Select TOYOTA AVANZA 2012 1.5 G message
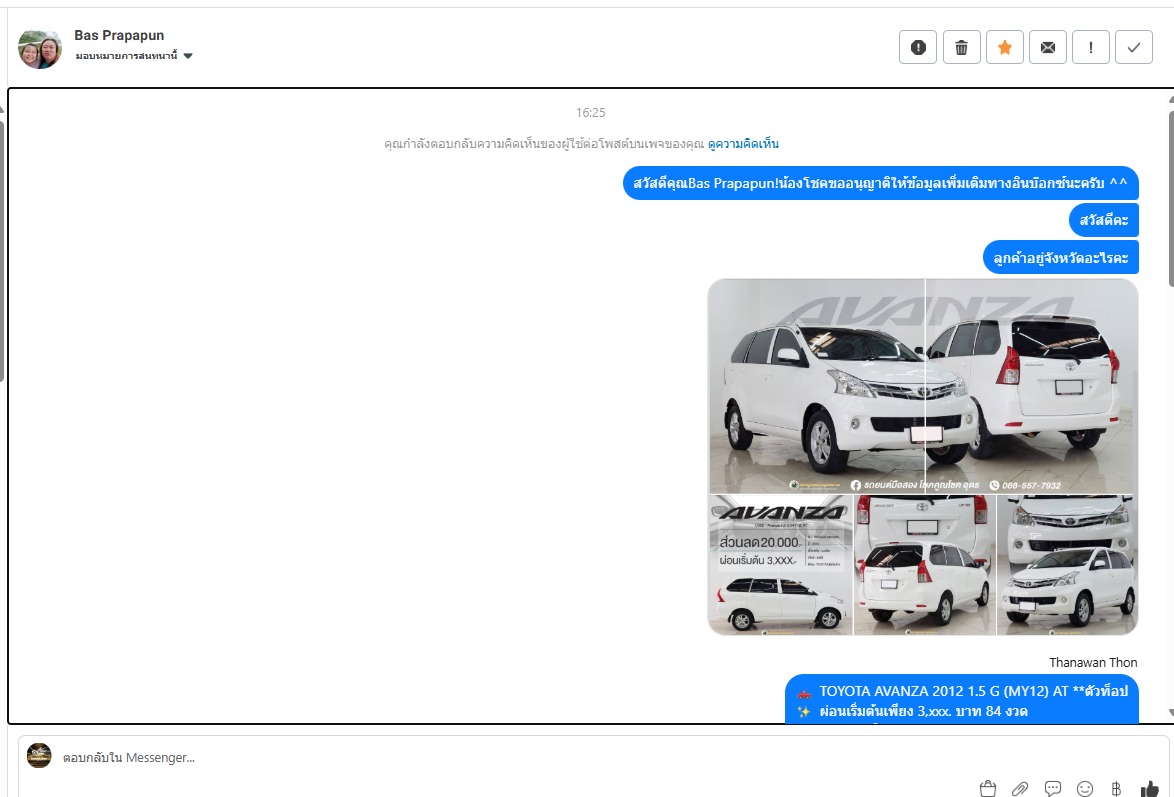This screenshot has height=797, width=1174. 961,700
